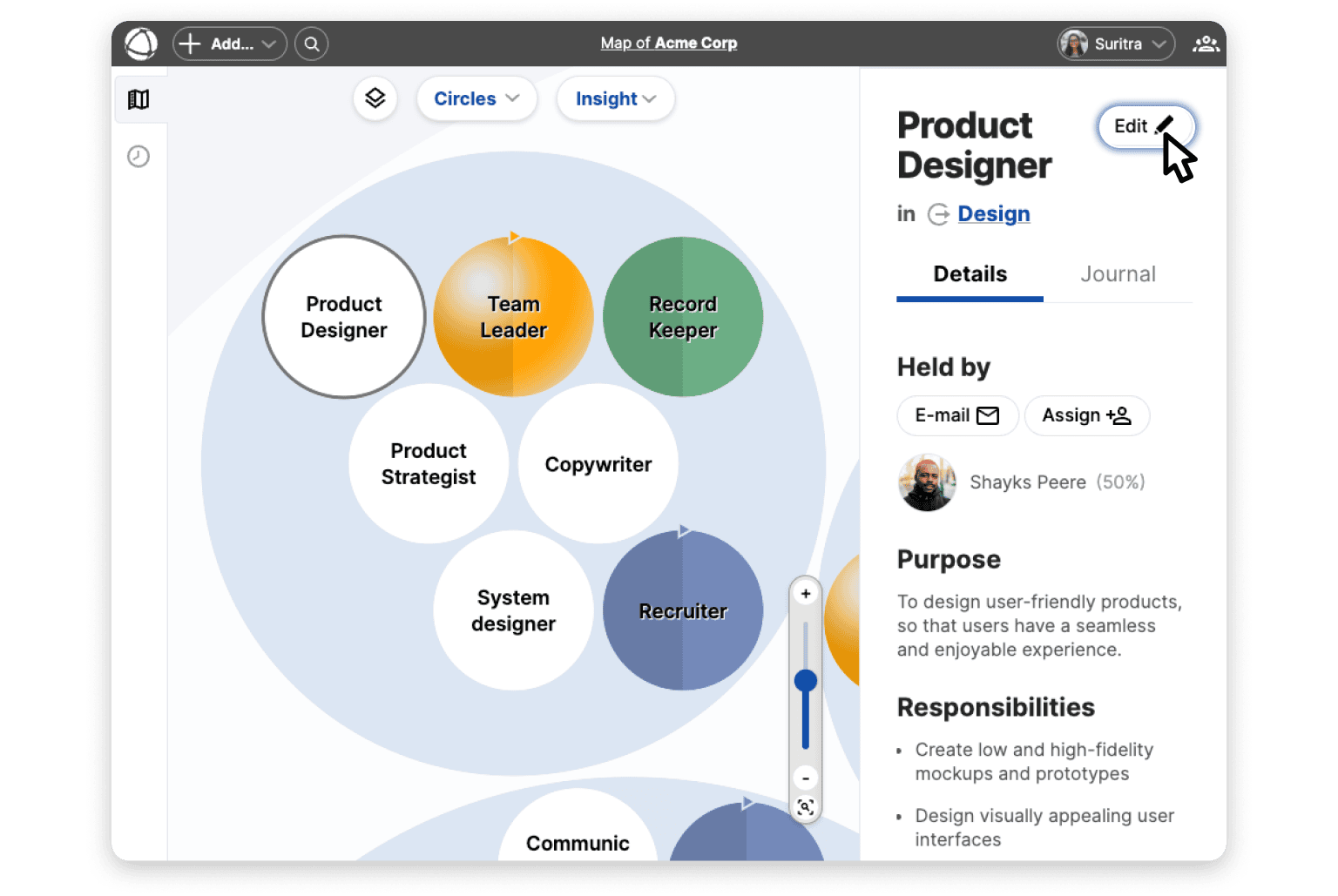Expand the Add... dropdown
This screenshot has height=896, width=1338.
[230, 44]
